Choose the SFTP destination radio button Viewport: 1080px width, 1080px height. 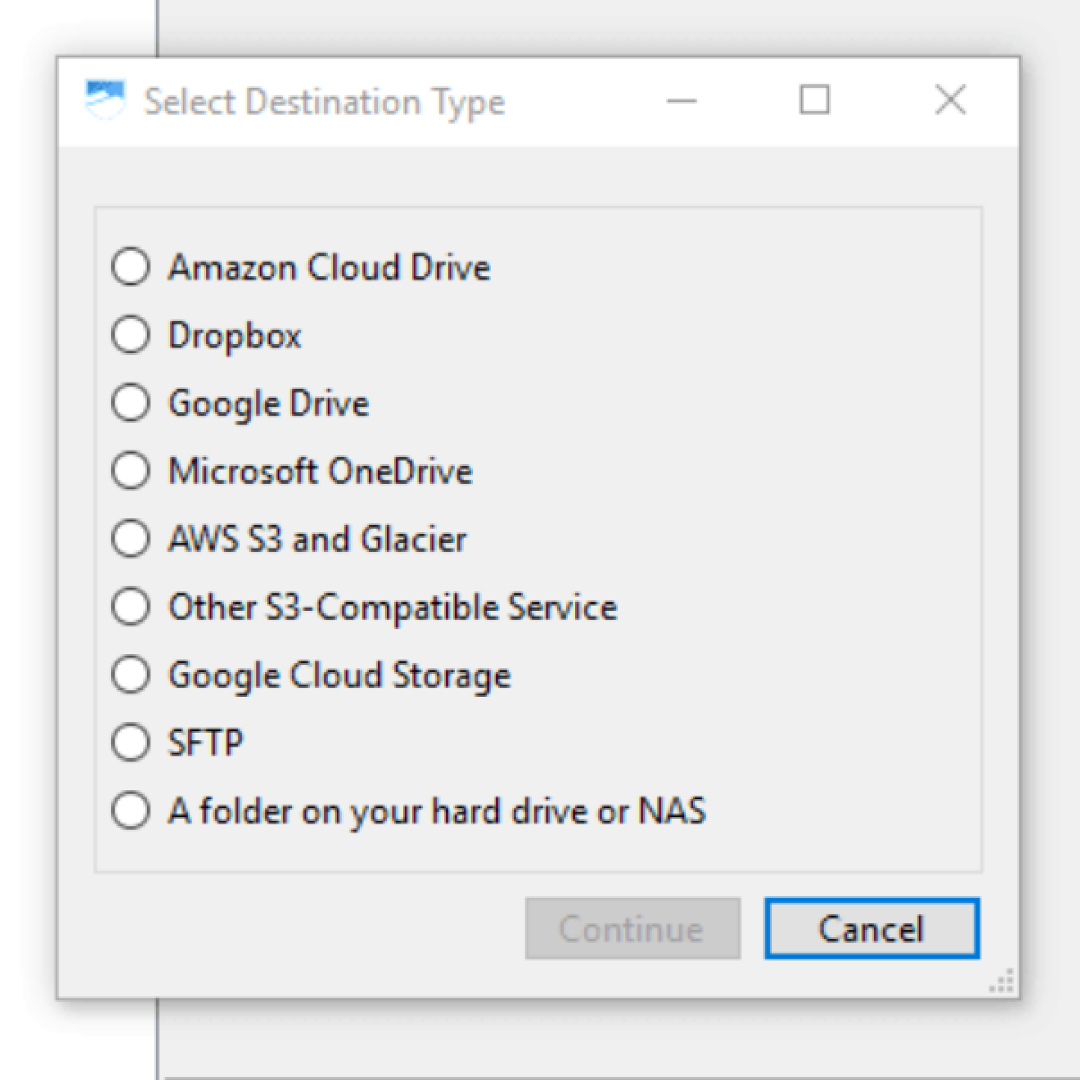click(x=130, y=742)
